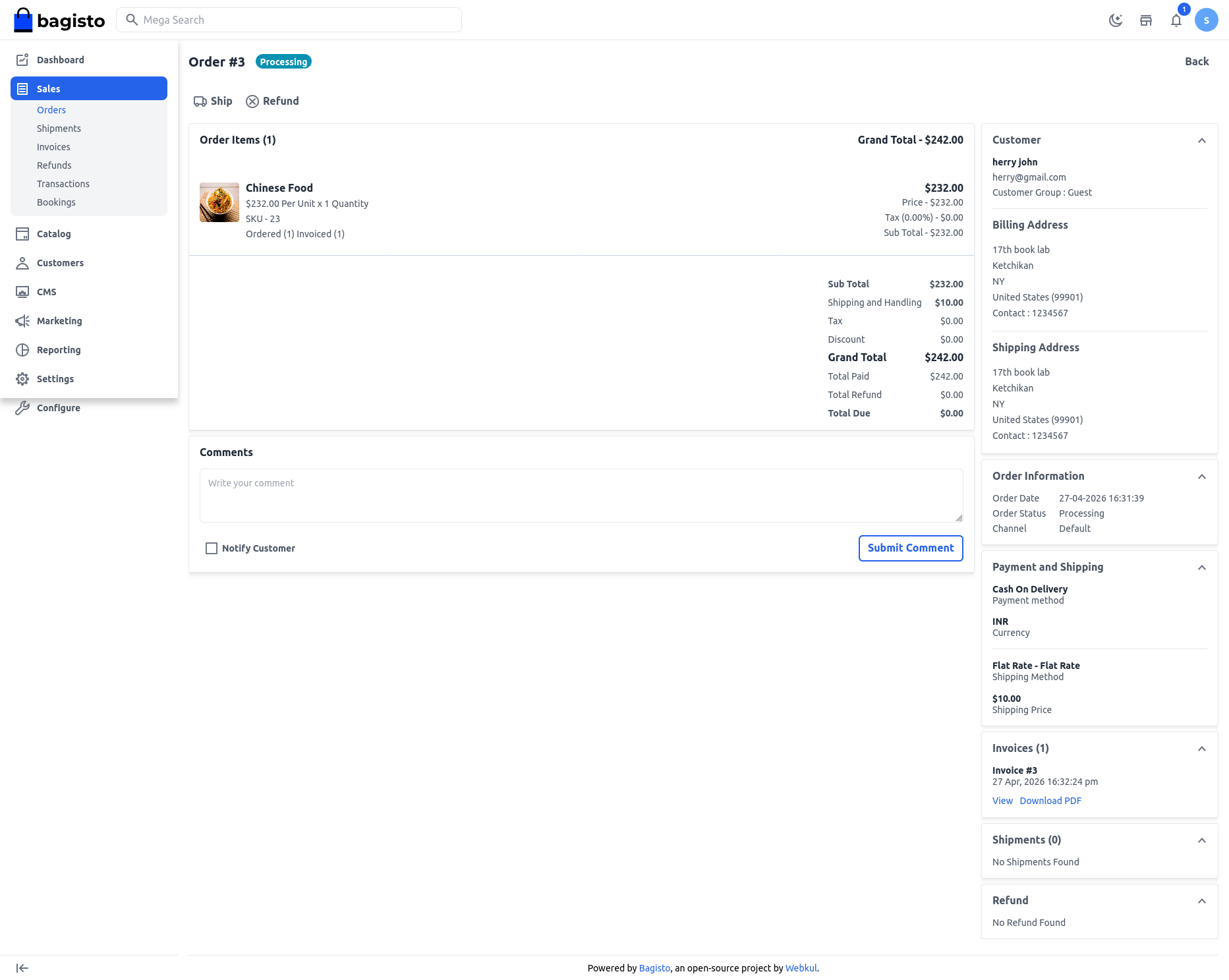Collapse the sidebar with bottom arrow icon

click(22, 968)
